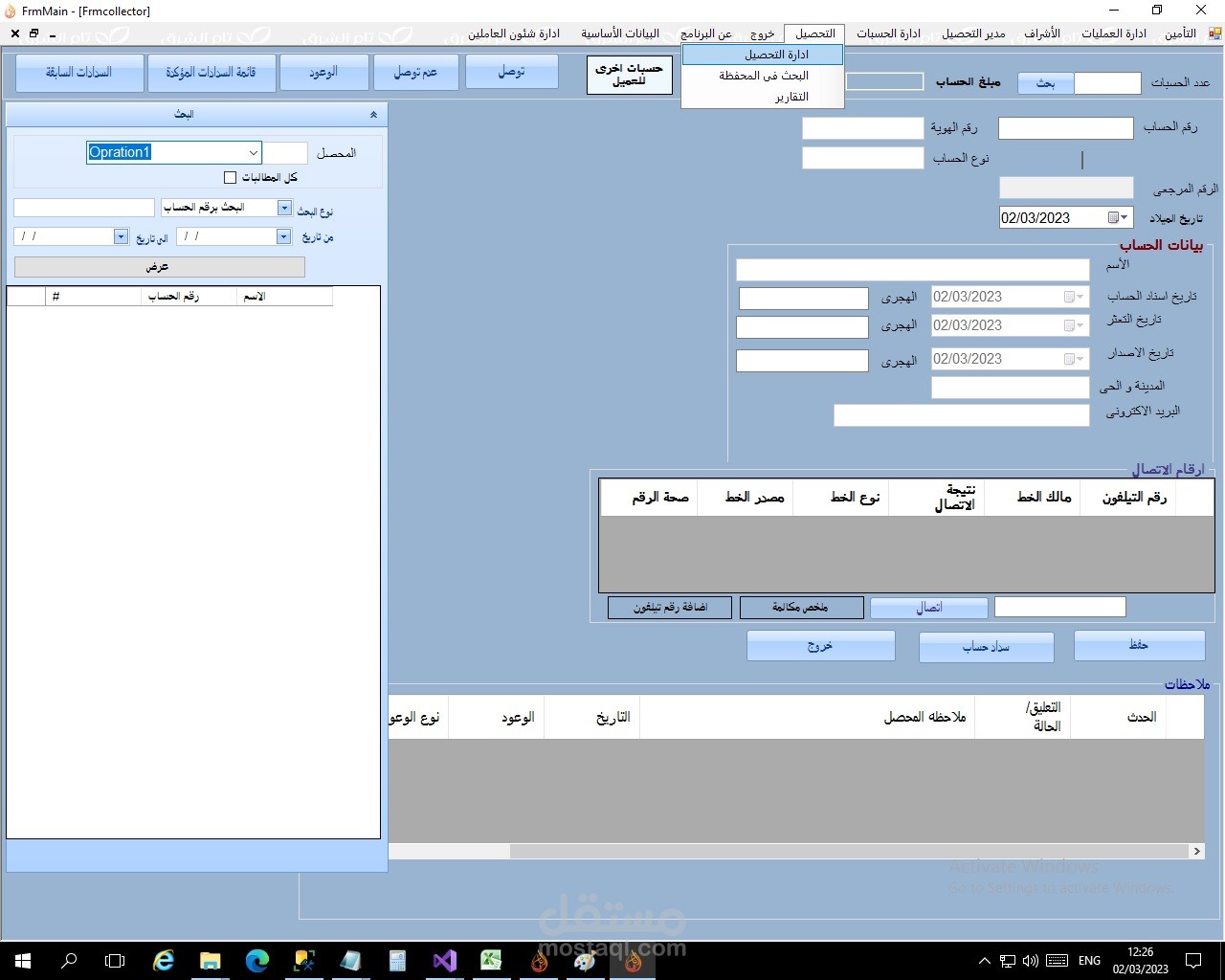Open the من تاريخ date dropdown
1225x980 pixels.
tap(283, 236)
